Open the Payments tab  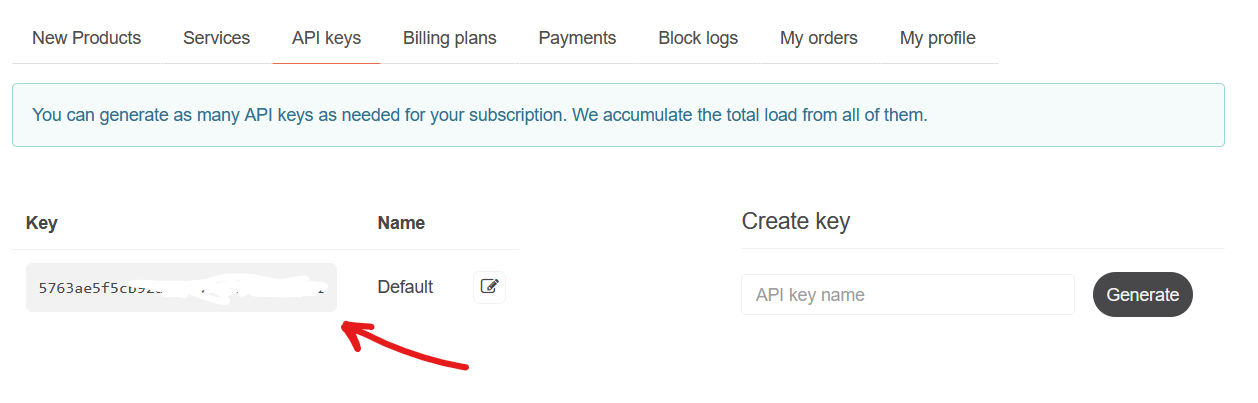[x=577, y=38]
